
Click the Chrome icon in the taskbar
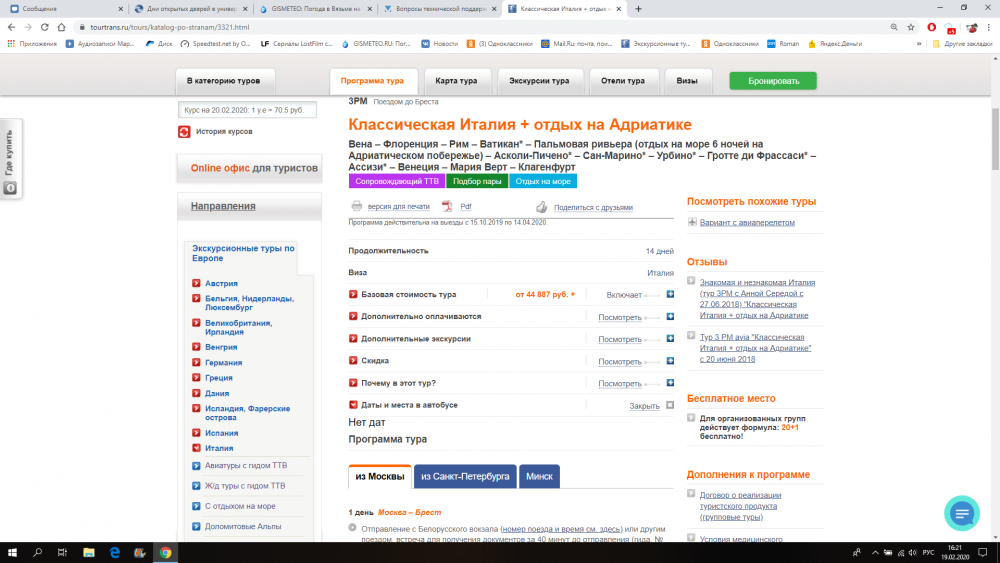[x=166, y=553]
